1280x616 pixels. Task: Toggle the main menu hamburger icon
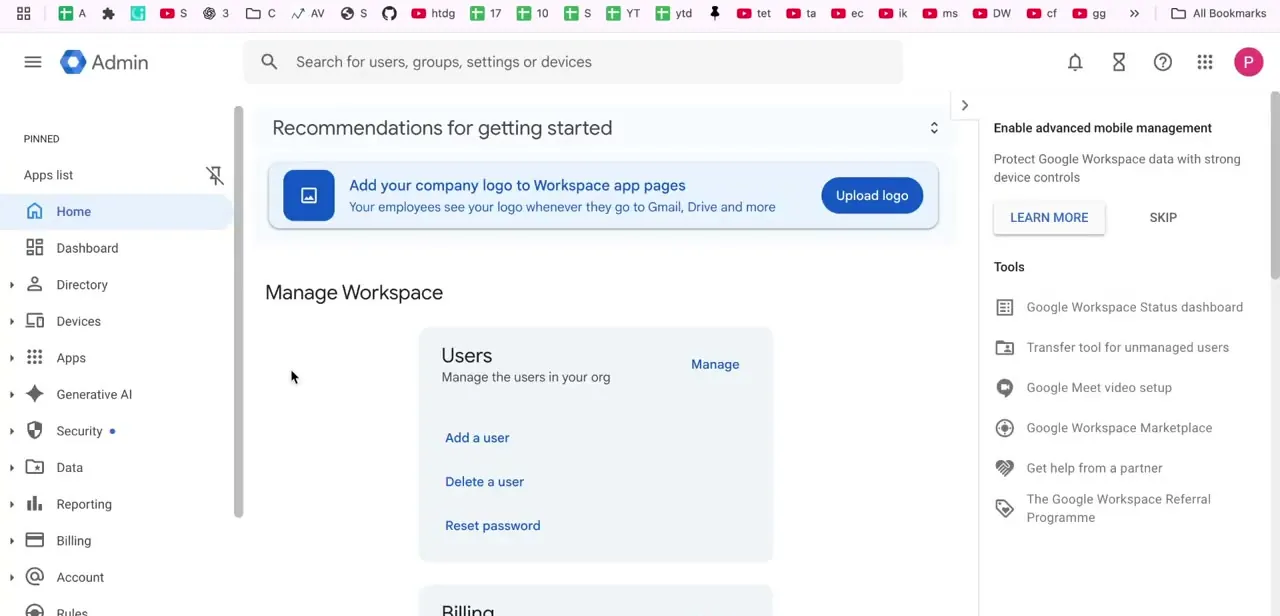[33, 62]
